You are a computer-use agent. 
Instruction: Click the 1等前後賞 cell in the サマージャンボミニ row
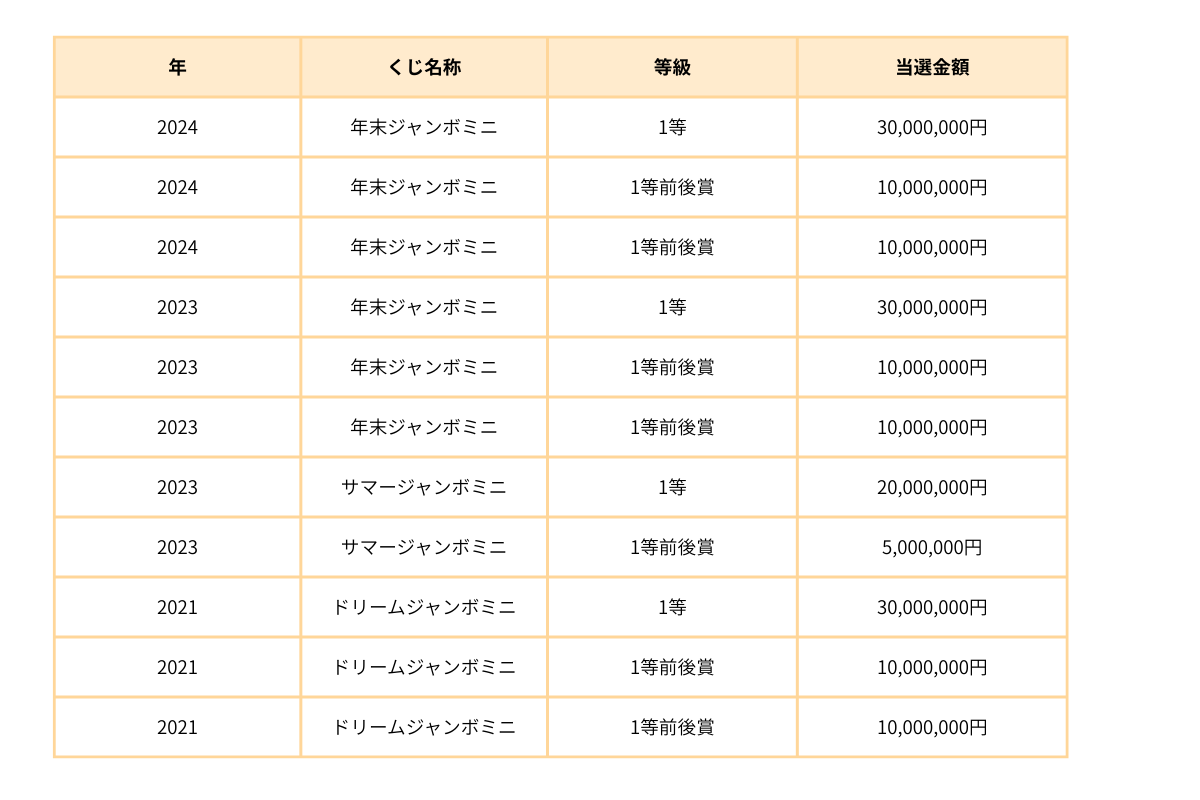pos(672,547)
